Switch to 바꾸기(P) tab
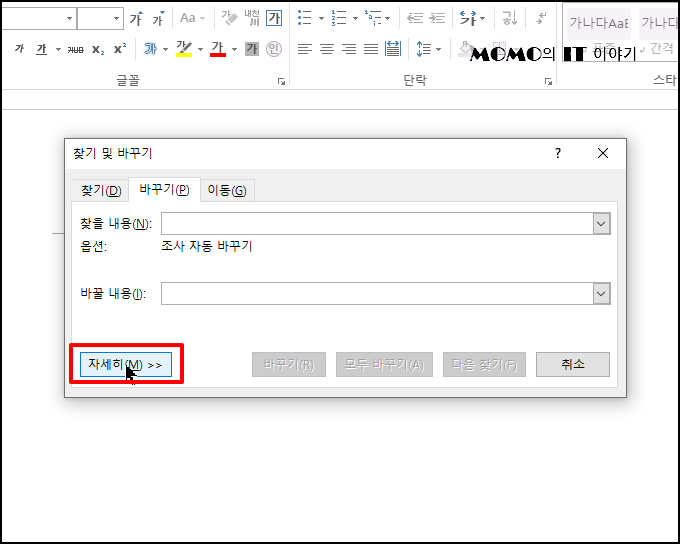 164,190
